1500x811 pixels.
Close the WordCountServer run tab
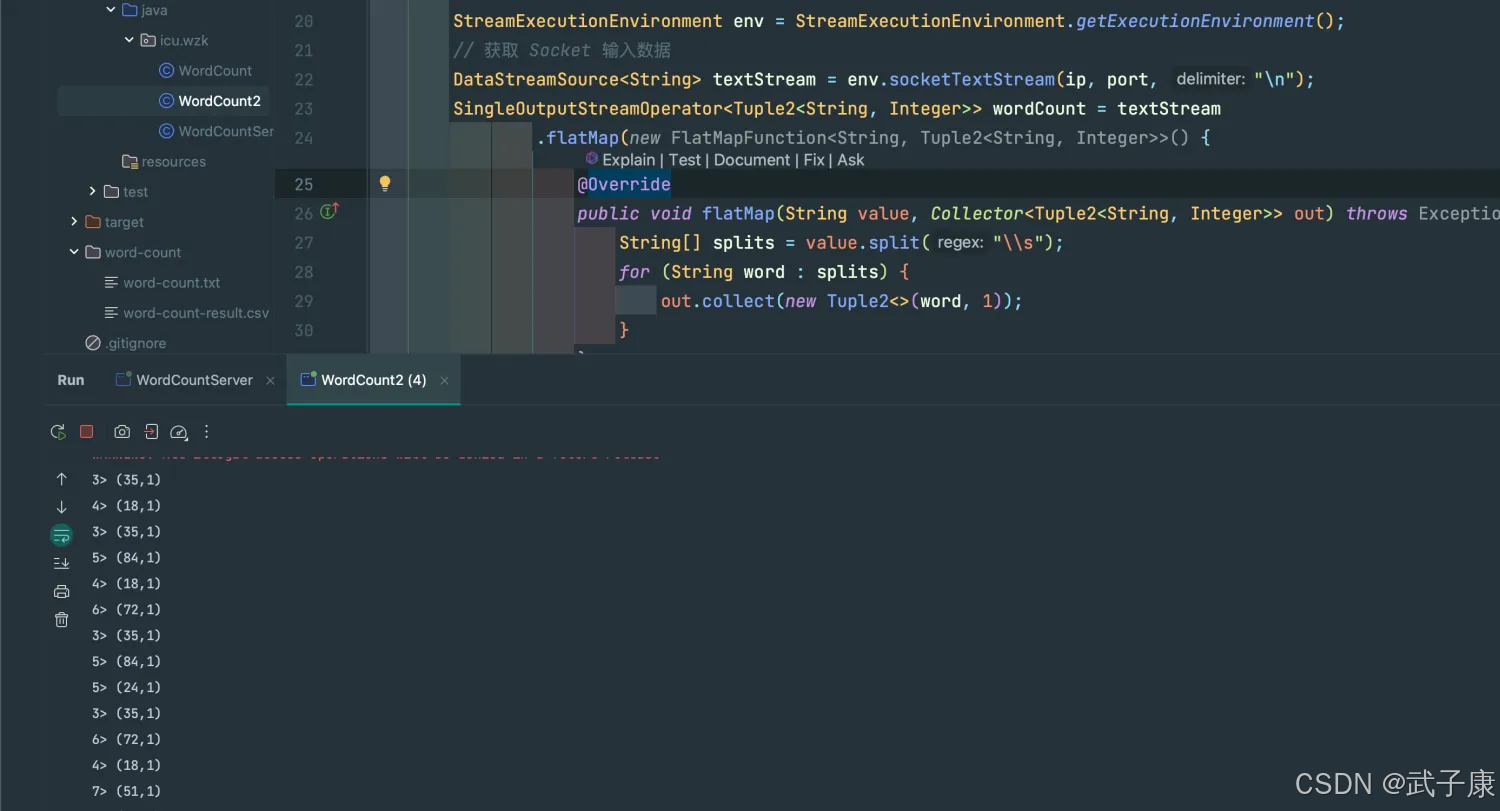coord(271,381)
